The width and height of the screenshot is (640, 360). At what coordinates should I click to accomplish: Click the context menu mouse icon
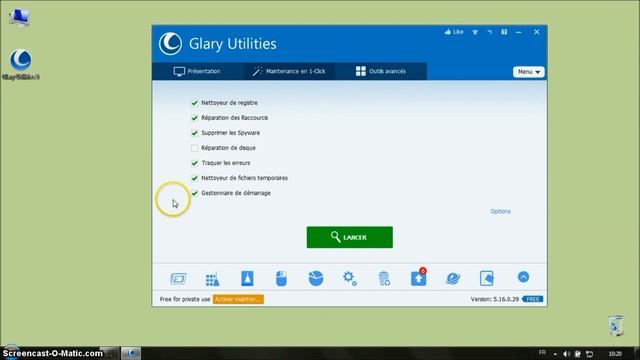281,279
